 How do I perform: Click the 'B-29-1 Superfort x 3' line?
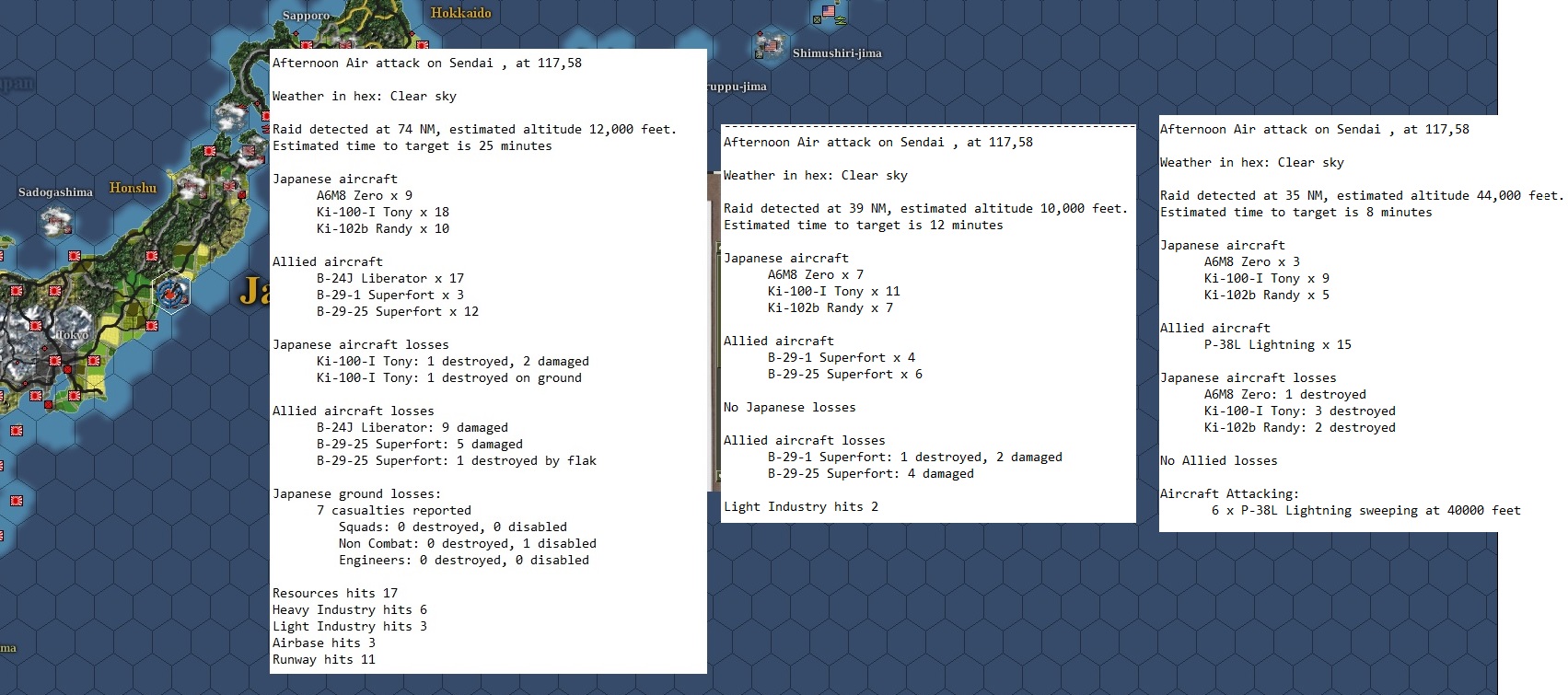[390, 295]
